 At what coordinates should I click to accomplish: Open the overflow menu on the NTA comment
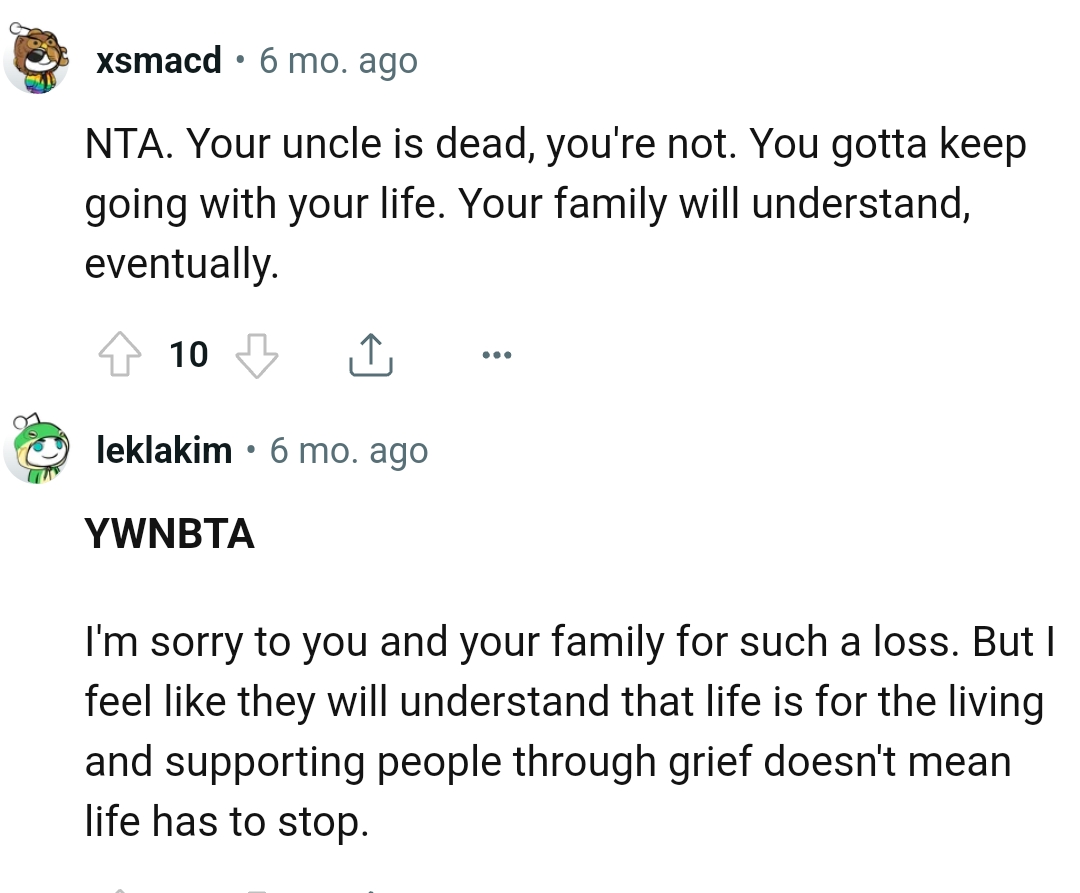497,354
